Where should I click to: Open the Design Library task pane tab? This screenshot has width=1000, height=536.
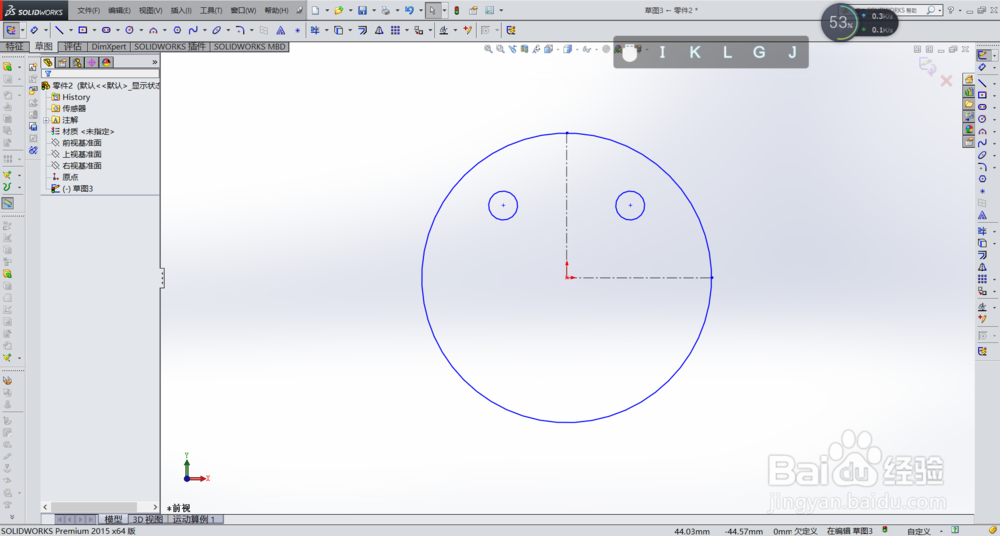point(969,92)
